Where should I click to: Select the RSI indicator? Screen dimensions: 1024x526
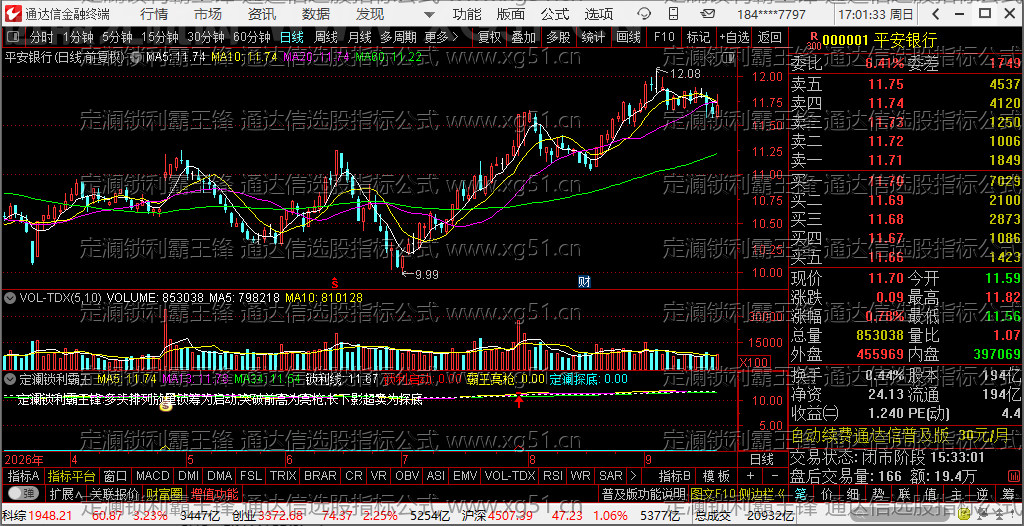[553, 475]
